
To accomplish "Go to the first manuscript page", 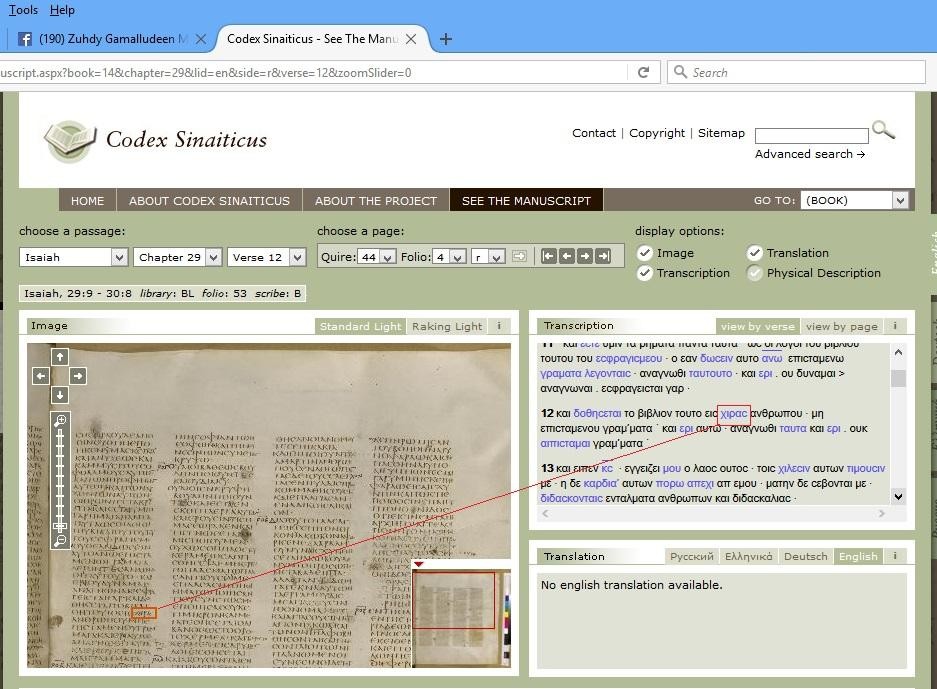I will tap(549, 256).
